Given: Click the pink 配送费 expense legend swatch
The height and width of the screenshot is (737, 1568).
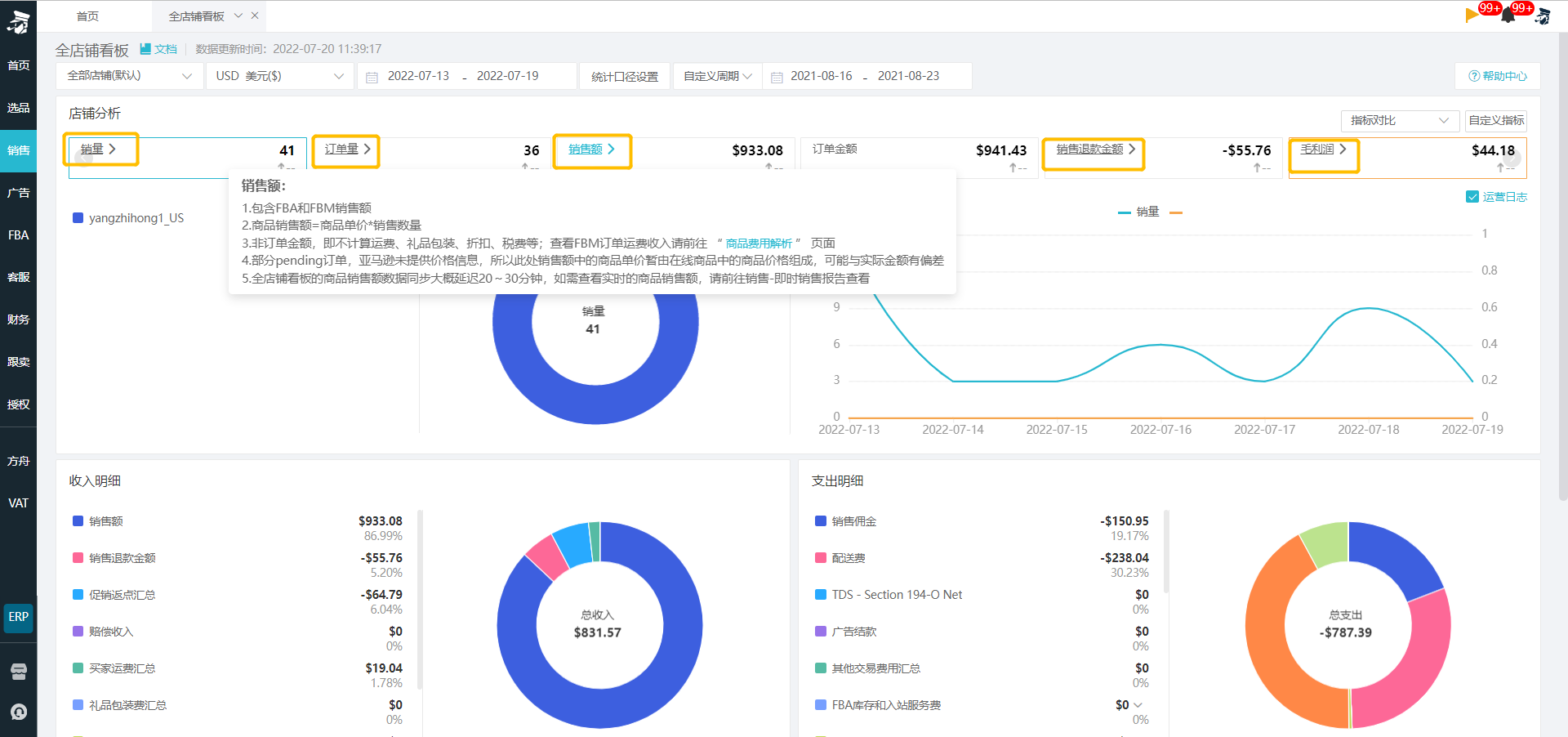Looking at the screenshot, I should pyautogui.click(x=821, y=558).
